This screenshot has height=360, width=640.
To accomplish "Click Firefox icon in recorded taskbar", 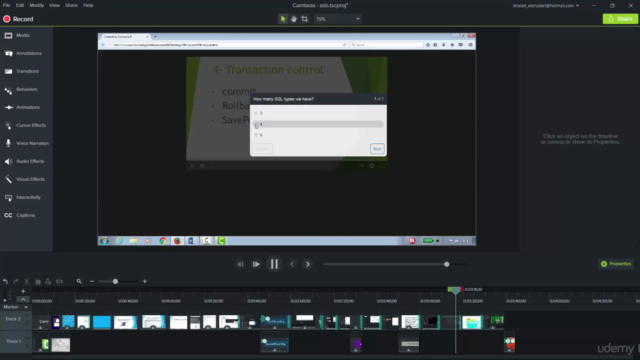I will pos(177,241).
